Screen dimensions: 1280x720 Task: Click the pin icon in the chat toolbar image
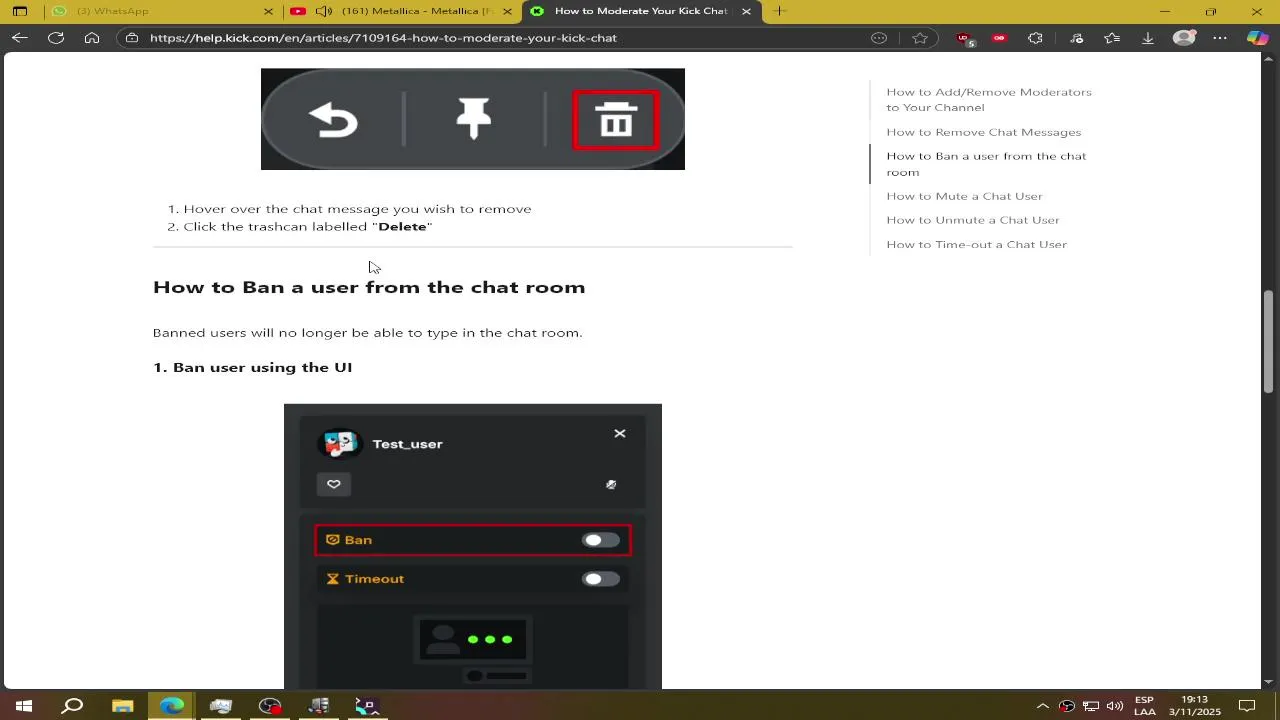tap(474, 119)
